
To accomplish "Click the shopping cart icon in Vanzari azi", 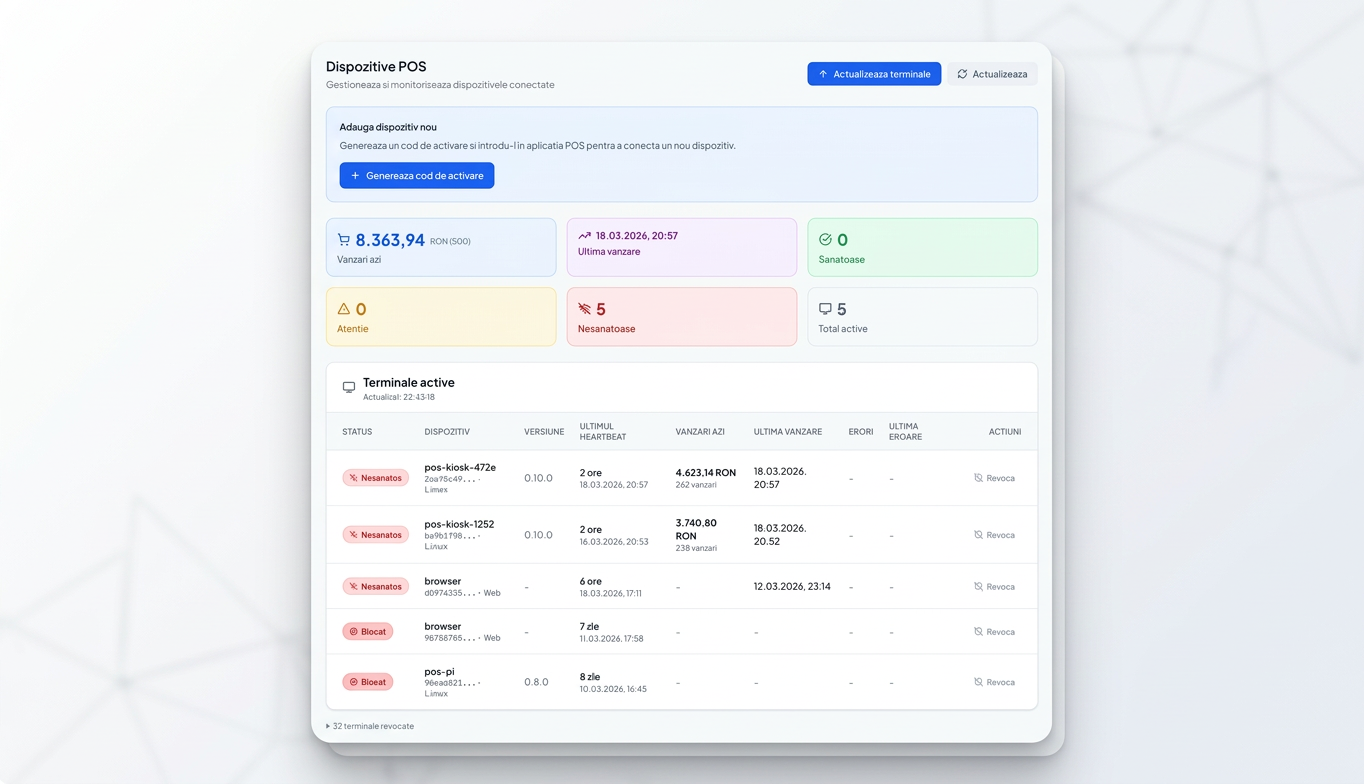I will 344,240.
